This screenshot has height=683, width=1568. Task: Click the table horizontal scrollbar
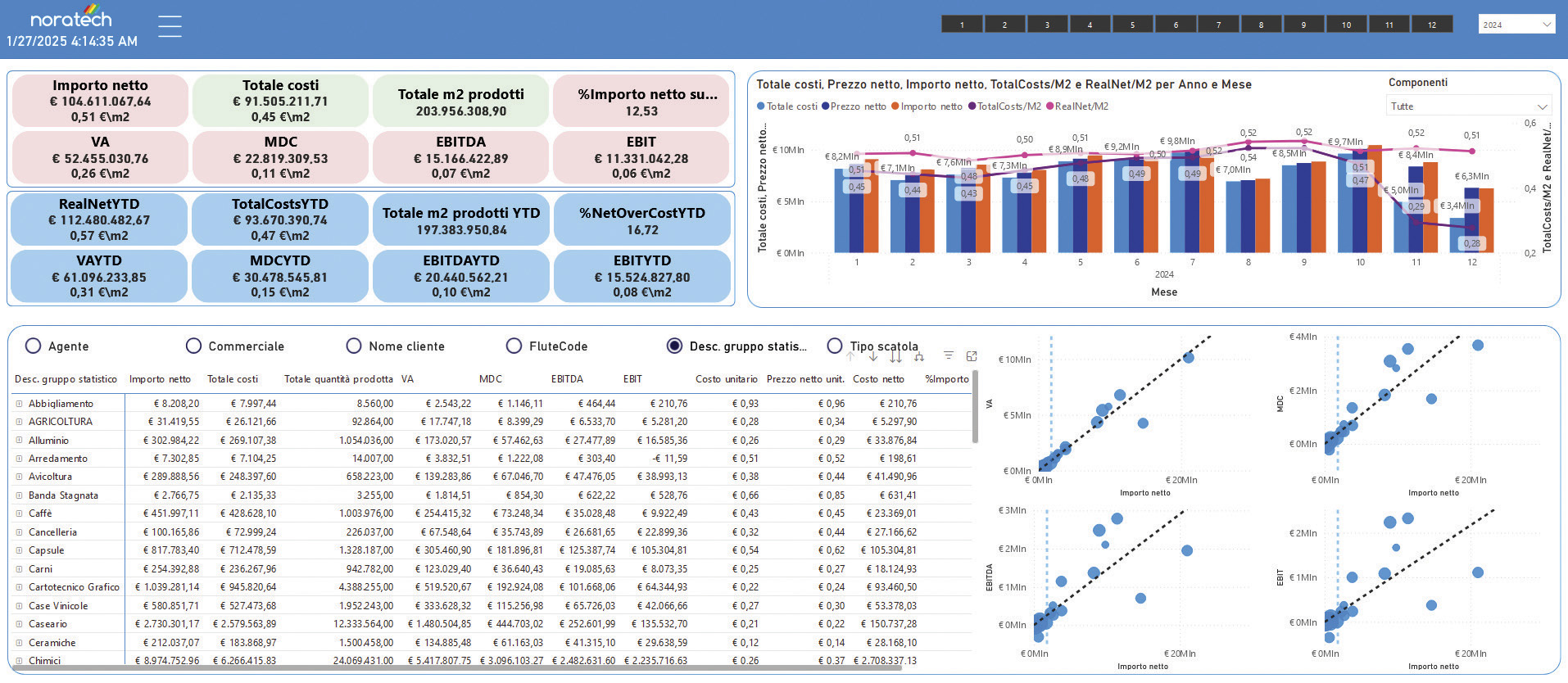(457, 668)
